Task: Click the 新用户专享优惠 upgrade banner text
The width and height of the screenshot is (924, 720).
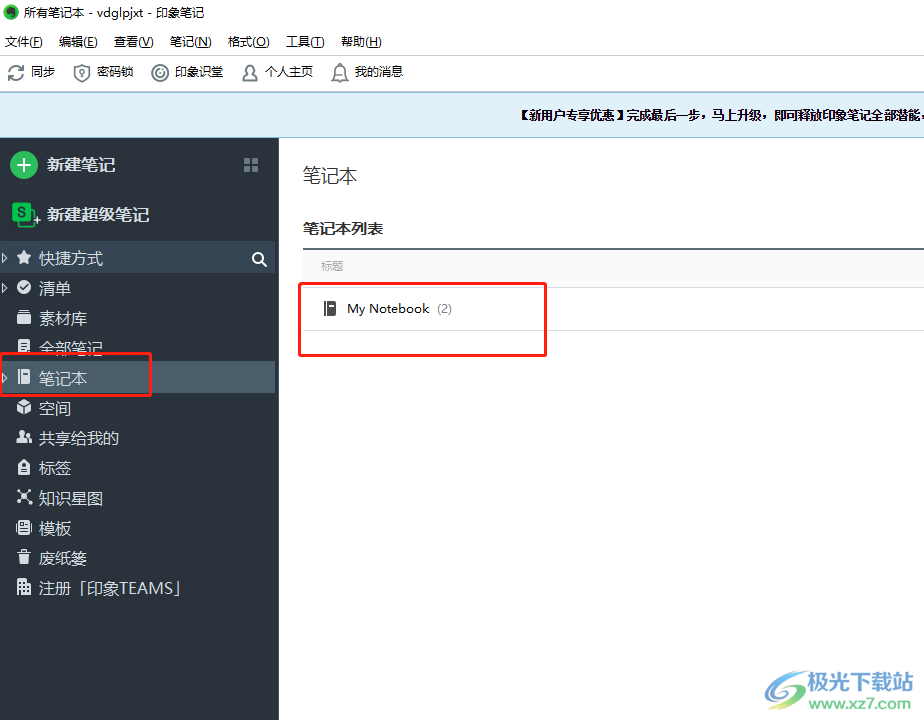Action: pyautogui.click(x=720, y=115)
